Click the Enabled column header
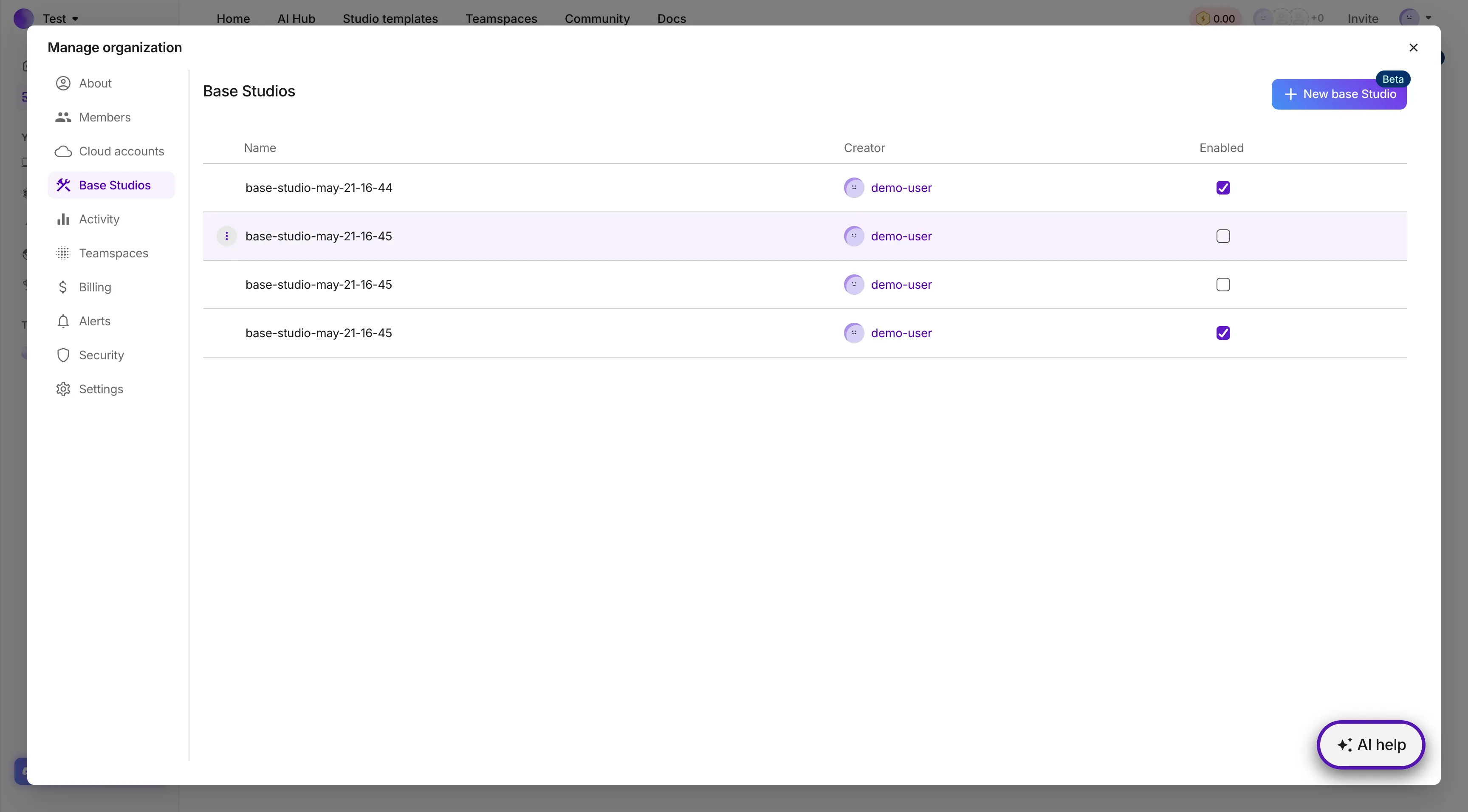This screenshot has width=1468, height=812. pyautogui.click(x=1221, y=148)
